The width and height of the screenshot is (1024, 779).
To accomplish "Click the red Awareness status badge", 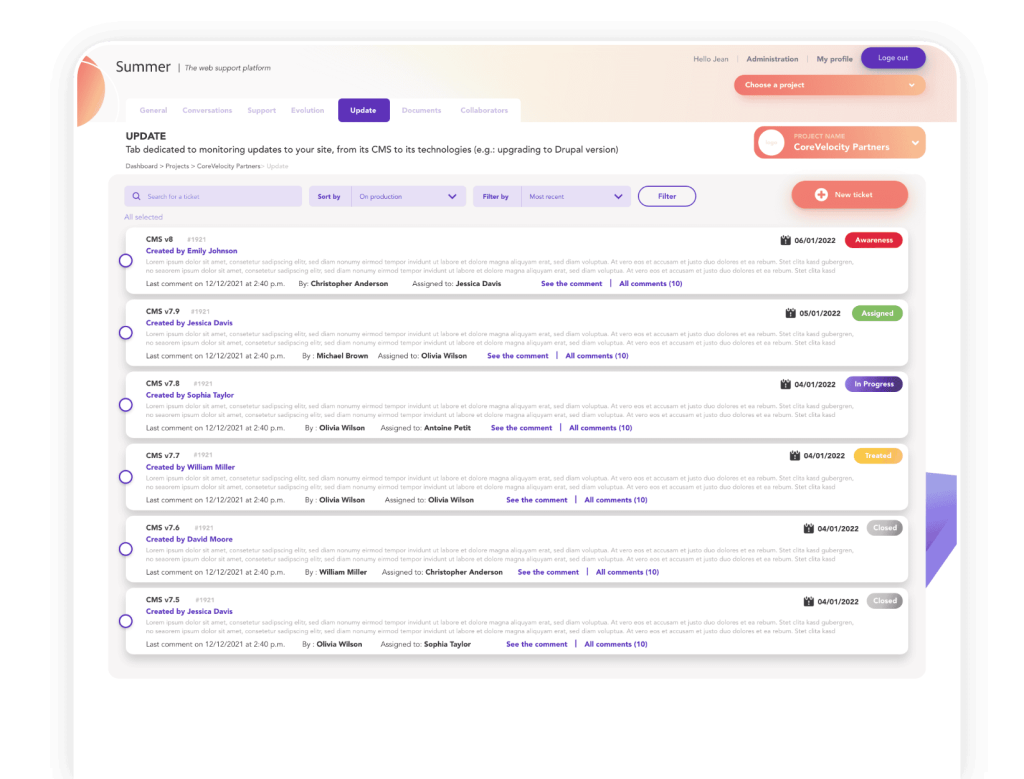I will (x=873, y=240).
